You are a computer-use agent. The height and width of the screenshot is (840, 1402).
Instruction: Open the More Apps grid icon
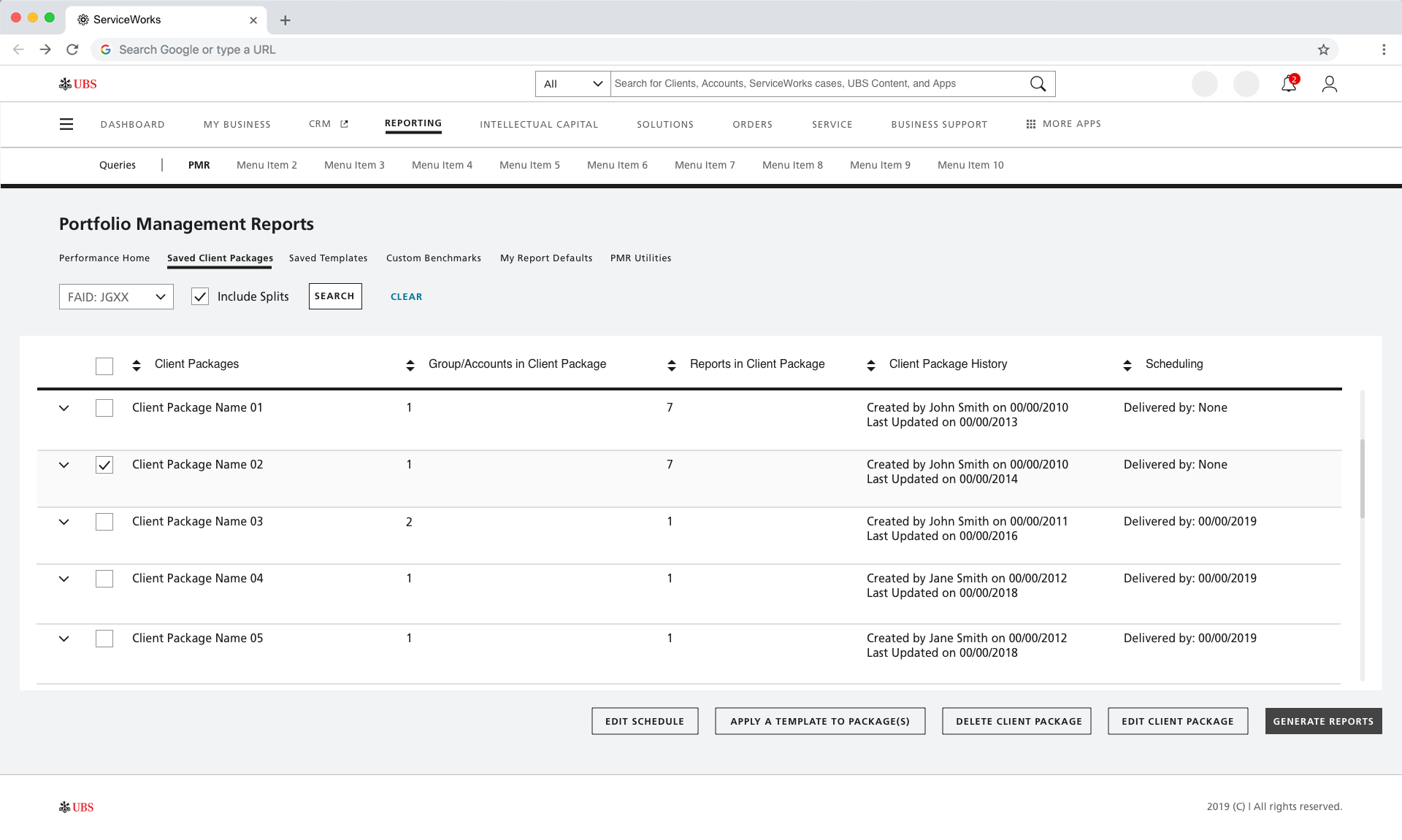(1031, 124)
